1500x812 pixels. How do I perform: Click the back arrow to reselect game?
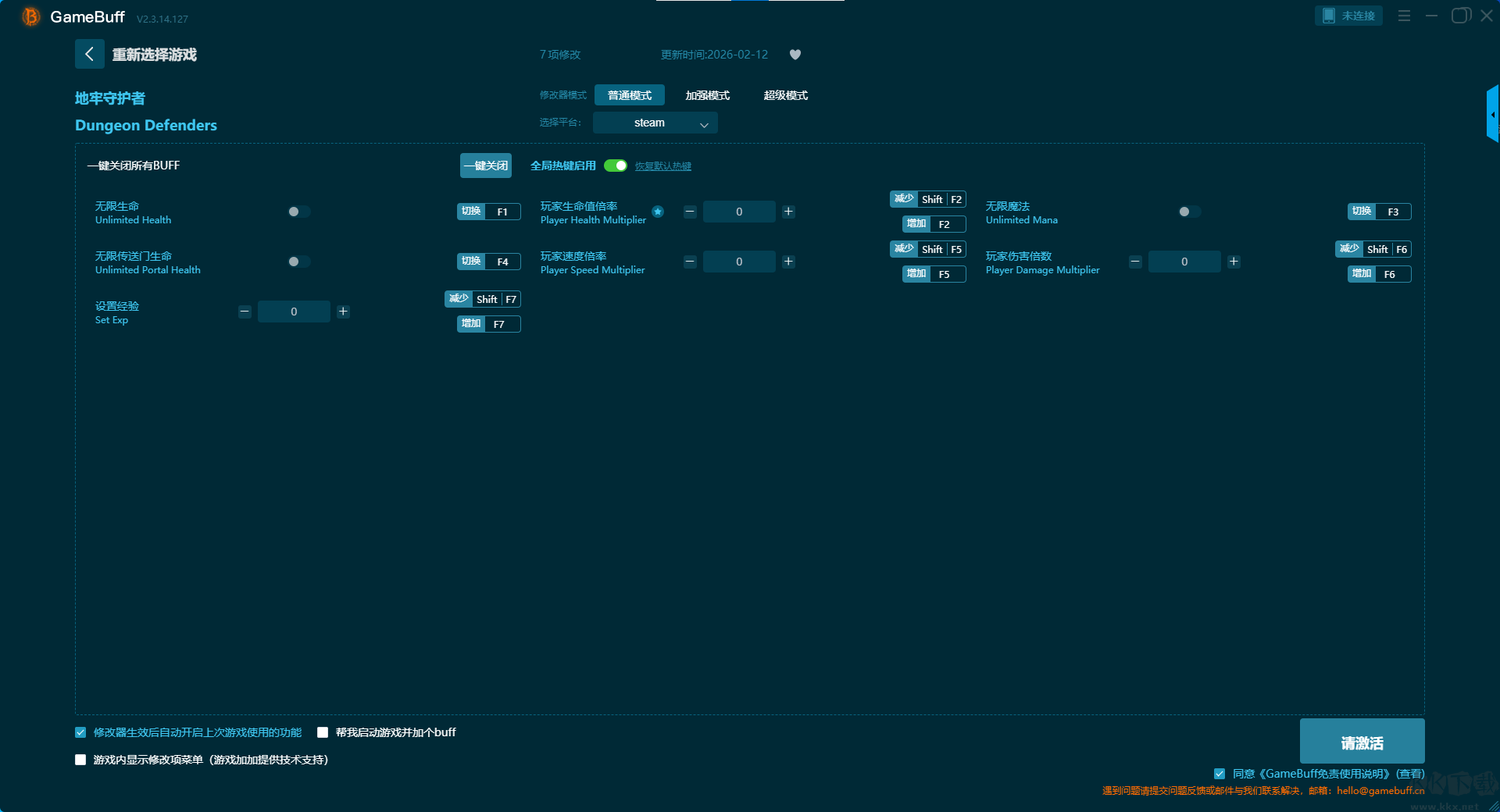[x=89, y=54]
